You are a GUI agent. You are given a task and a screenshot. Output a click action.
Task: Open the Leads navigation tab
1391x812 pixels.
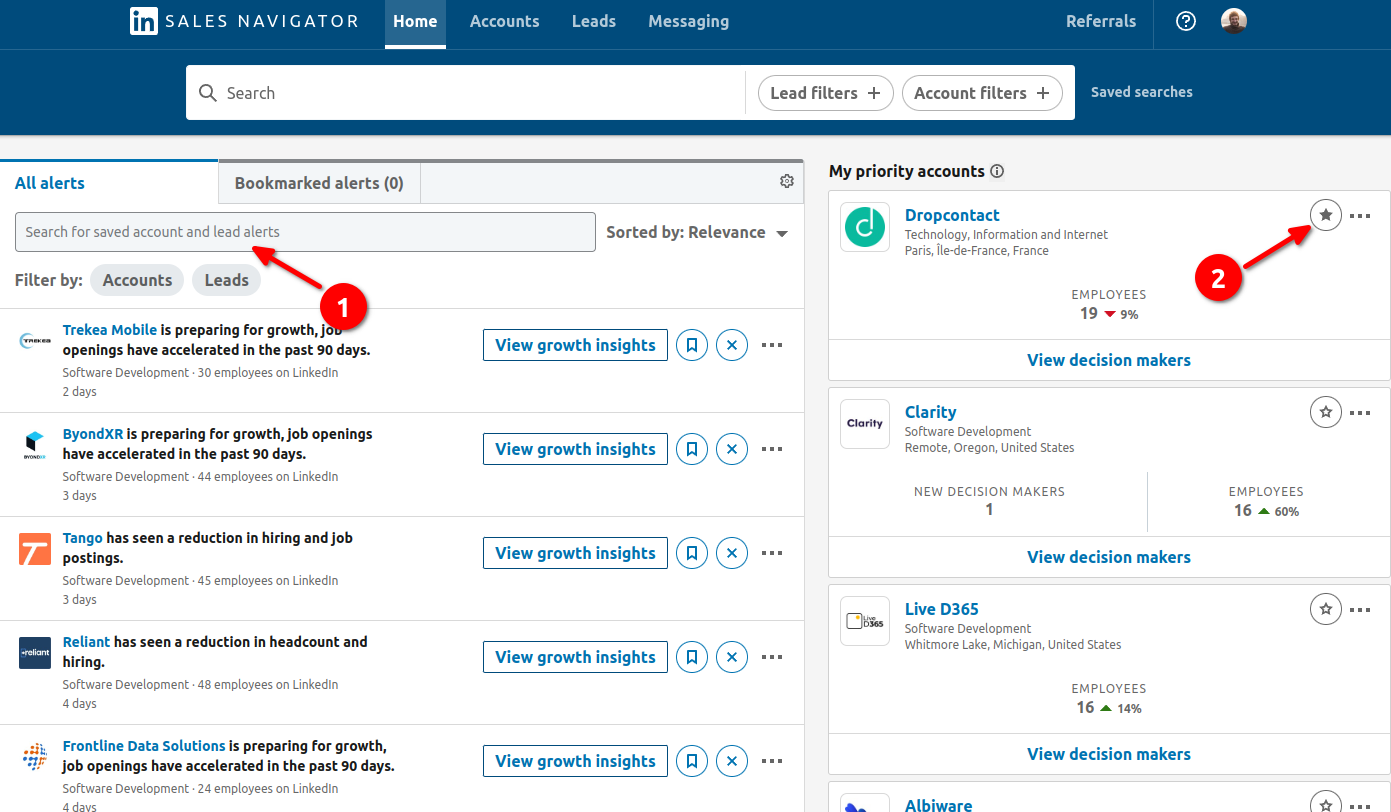594,21
